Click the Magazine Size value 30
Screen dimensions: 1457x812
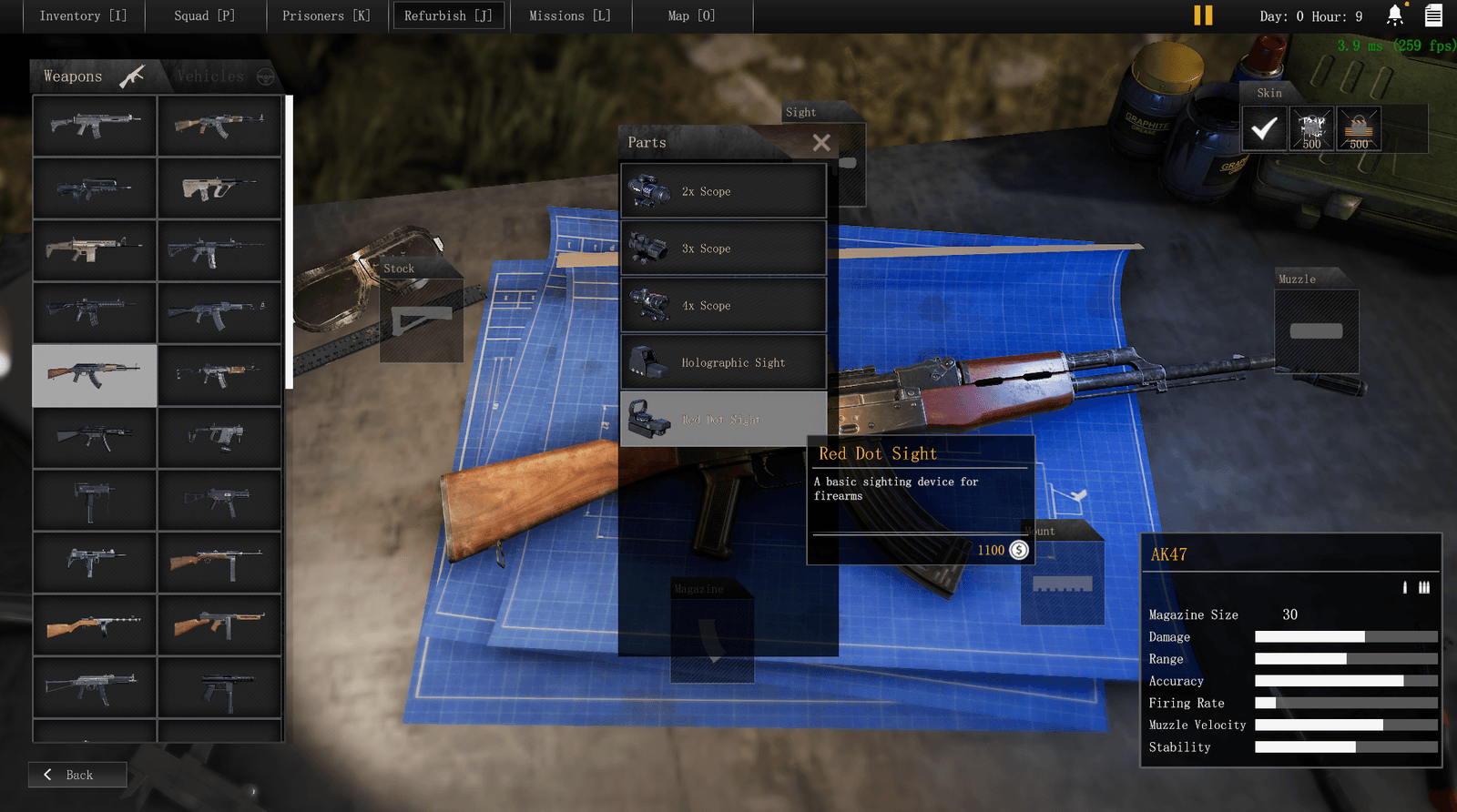click(1289, 614)
